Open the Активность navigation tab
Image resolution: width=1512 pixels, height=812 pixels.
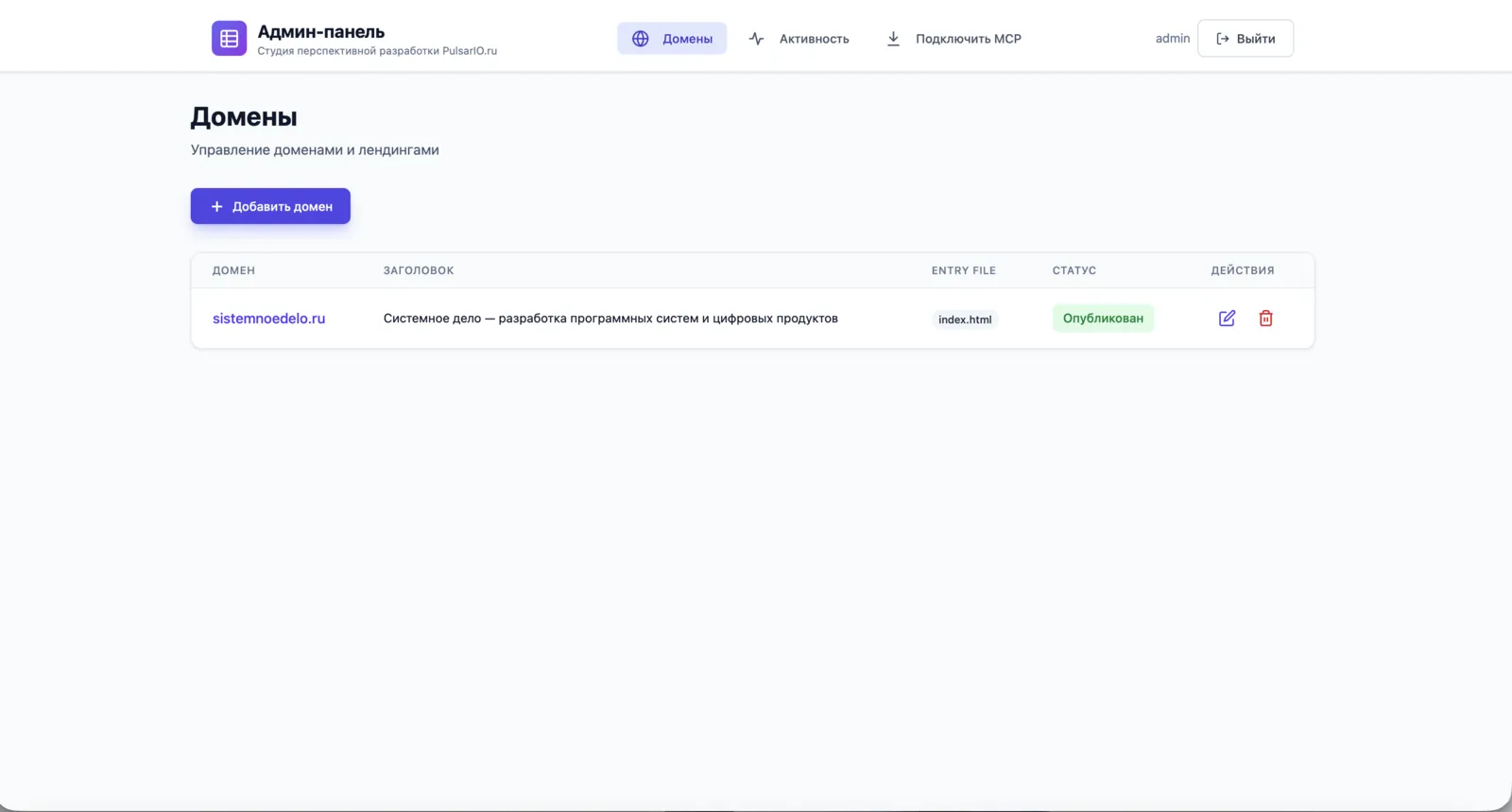[799, 39]
